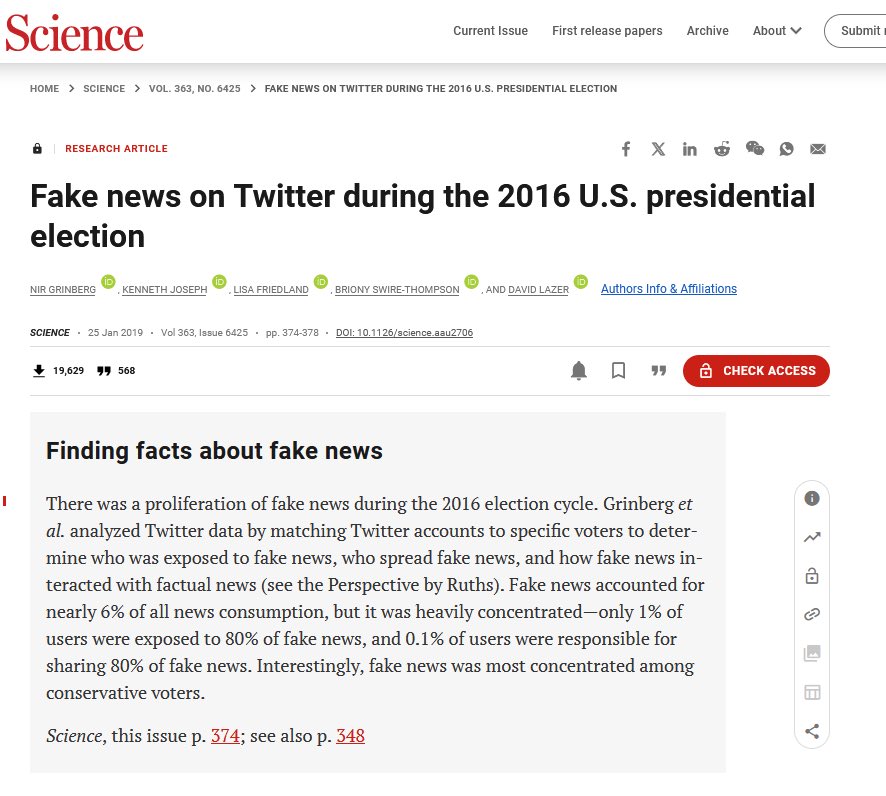886x796 pixels.
Task: Bookmark this article with the bookmark icon
Action: tap(618, 371)
